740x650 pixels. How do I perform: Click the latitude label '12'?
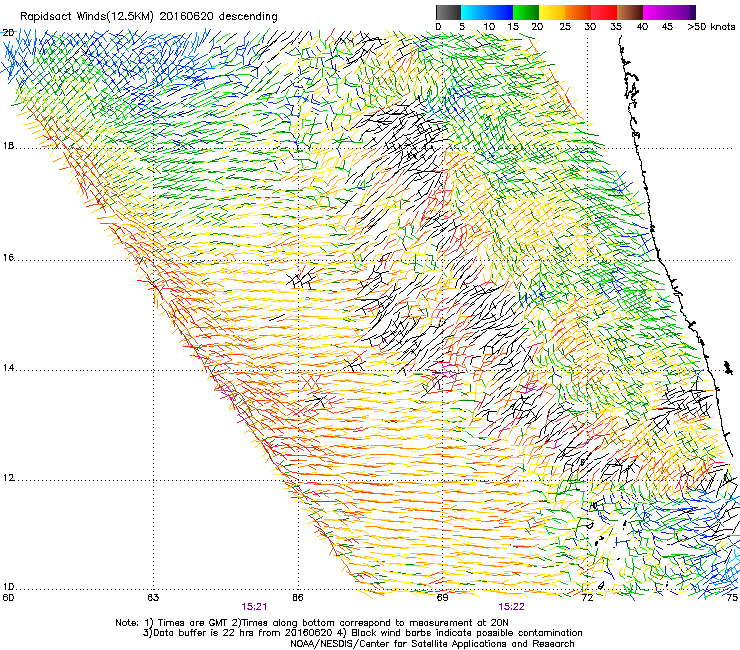pos(8,478)
